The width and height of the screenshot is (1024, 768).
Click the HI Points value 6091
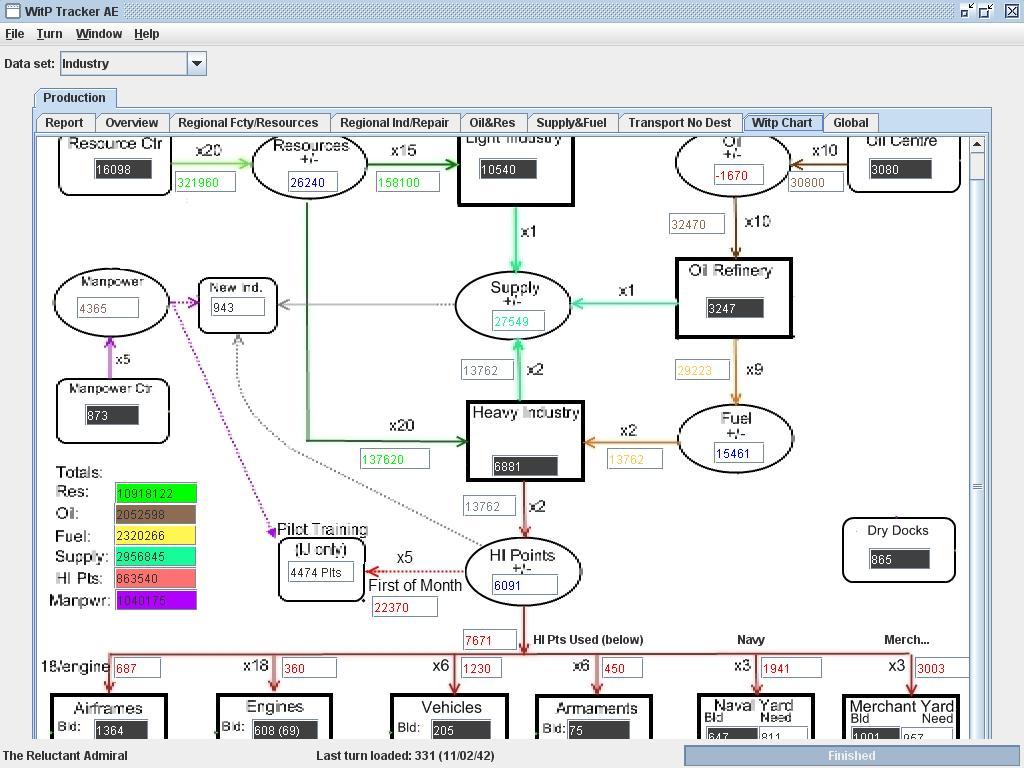point(524,585)
